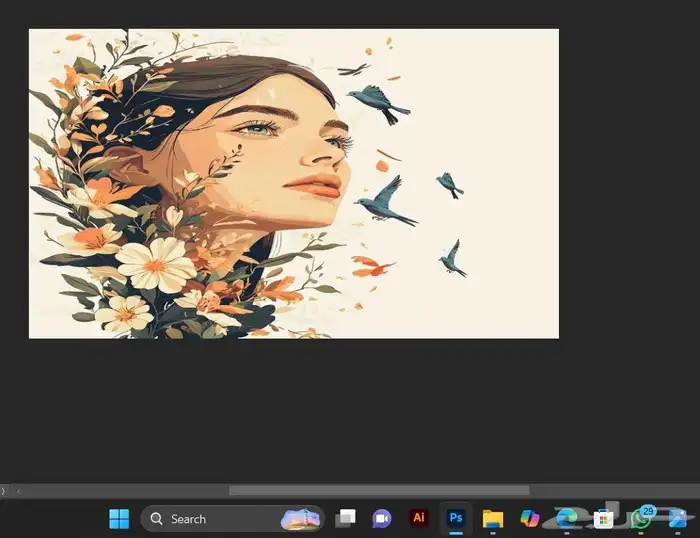
Task: Launch Microsoft Edge browser
Action: click(566, 518)
